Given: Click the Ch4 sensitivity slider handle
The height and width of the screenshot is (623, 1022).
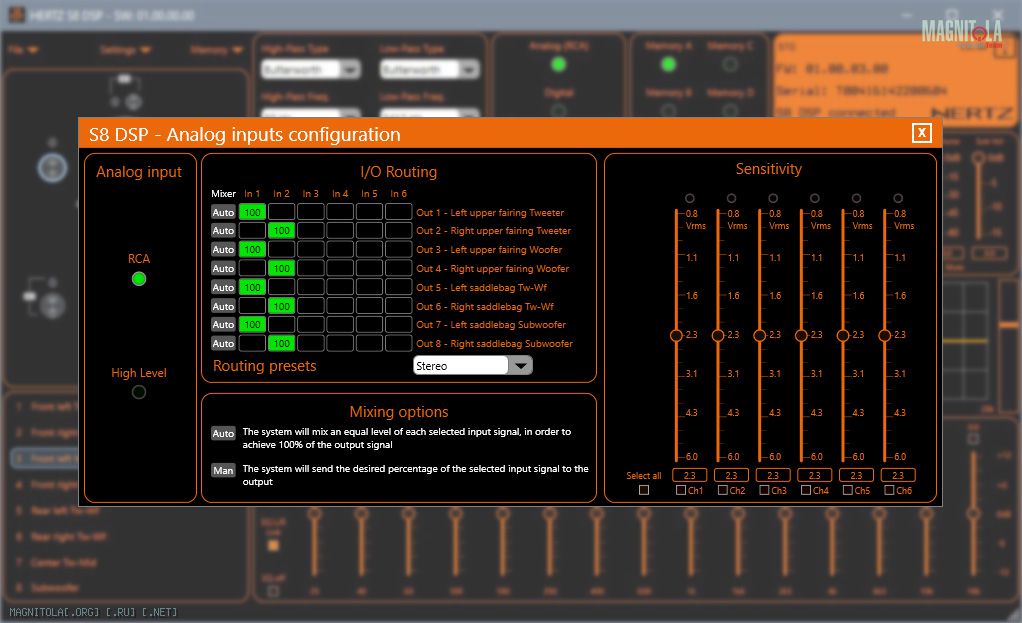Looking at the screenshot, I should click(x=802, y=335).
